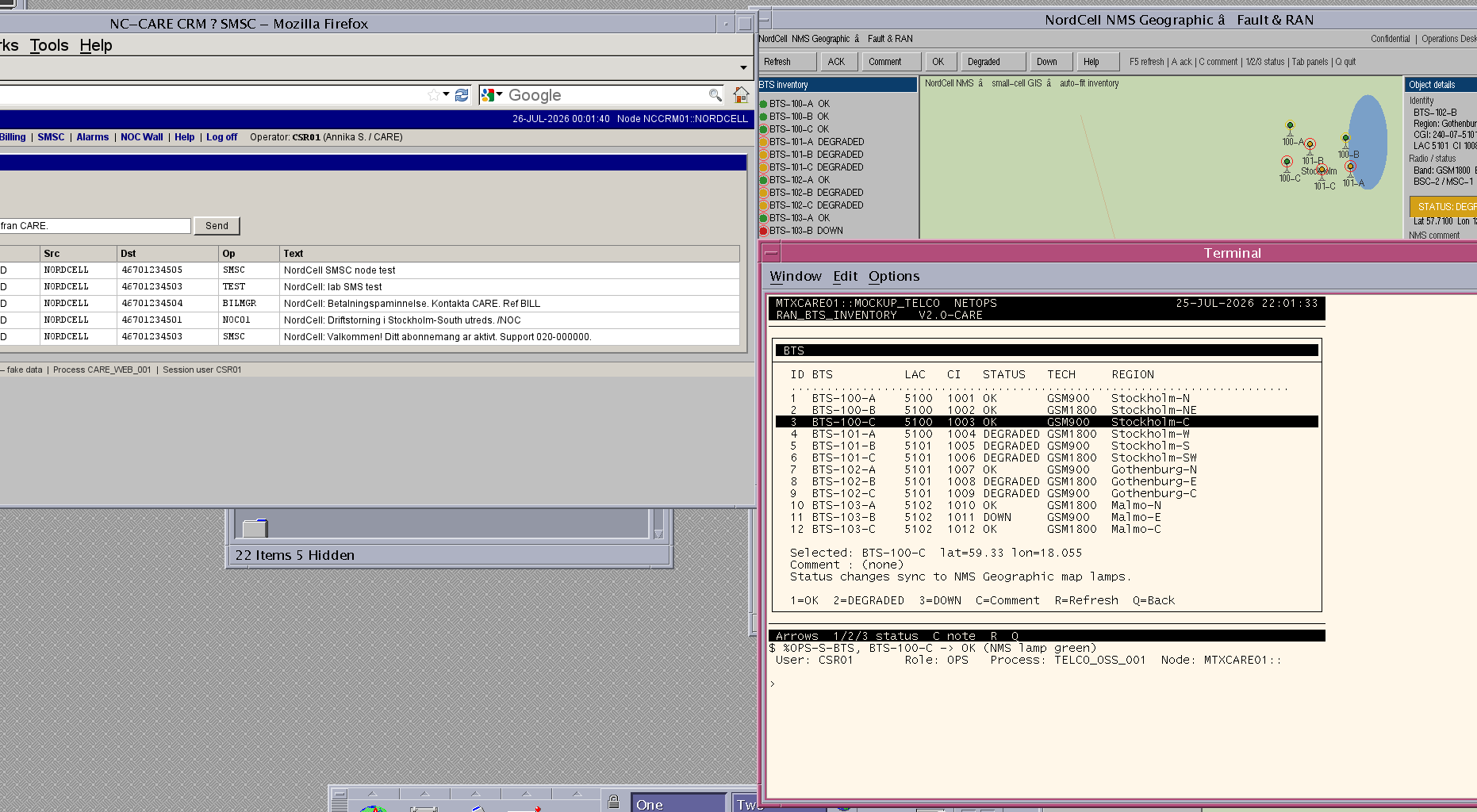Click the folder icon in the file manager

pyautogui.click(x=255, y=528)
